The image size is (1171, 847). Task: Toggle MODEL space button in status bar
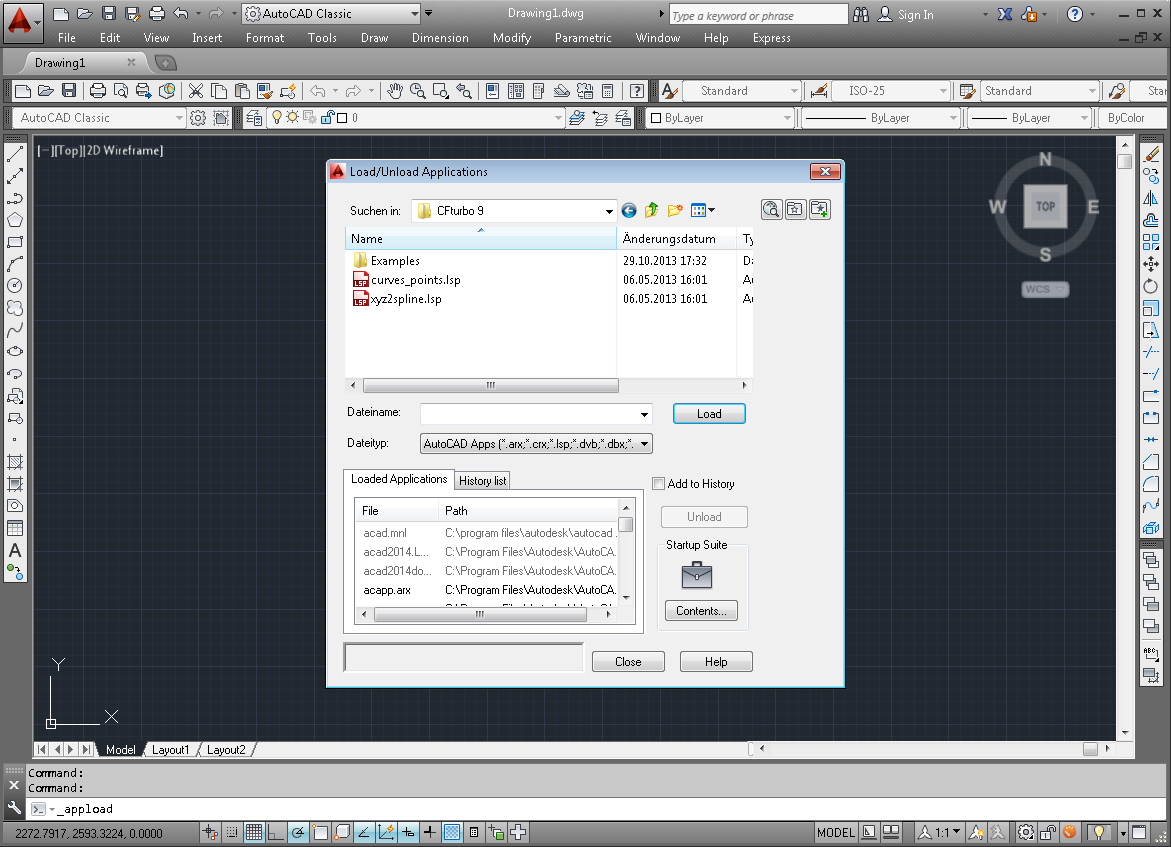[836, 832]
